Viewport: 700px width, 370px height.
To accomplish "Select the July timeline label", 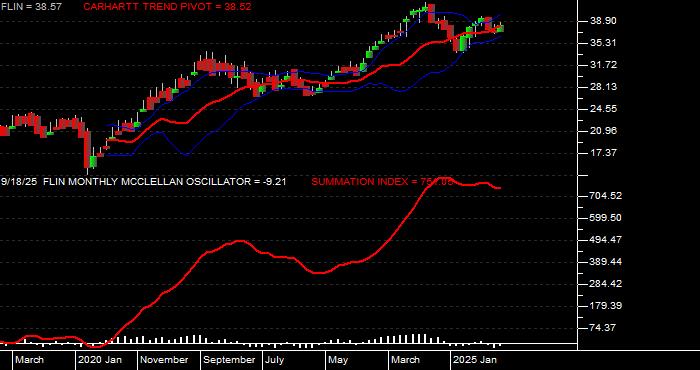I will tap(275, 360).
